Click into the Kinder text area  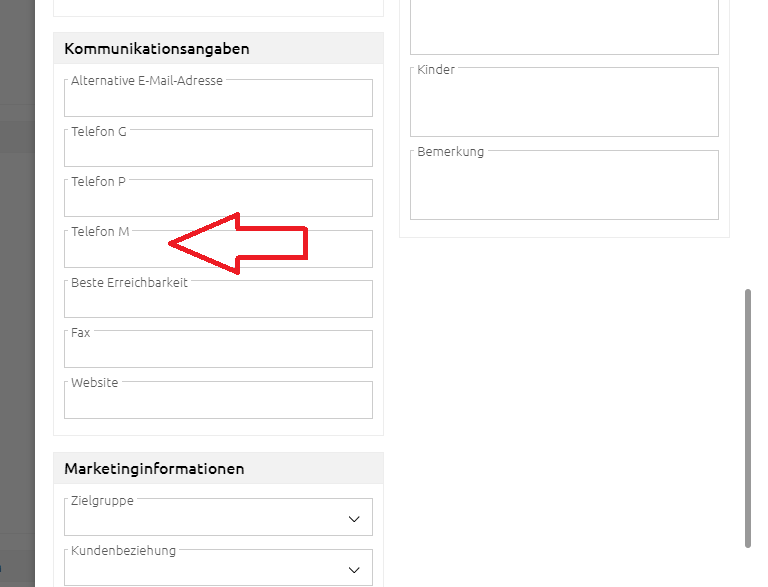(x=564, y=105)
